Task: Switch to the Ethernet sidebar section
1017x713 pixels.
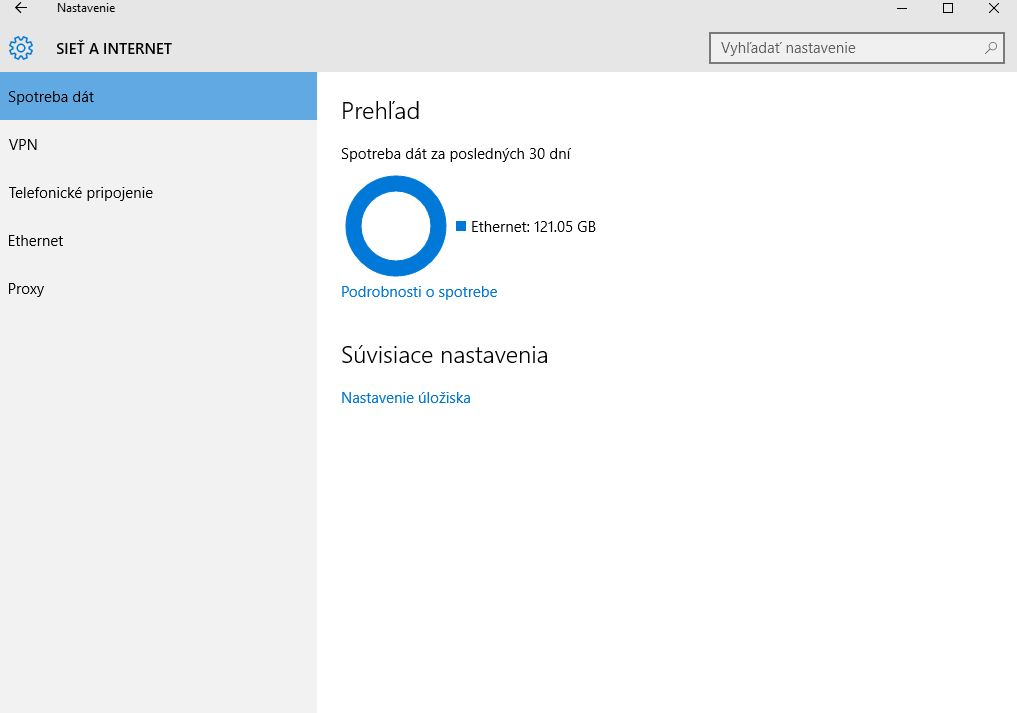Action: 36,241
